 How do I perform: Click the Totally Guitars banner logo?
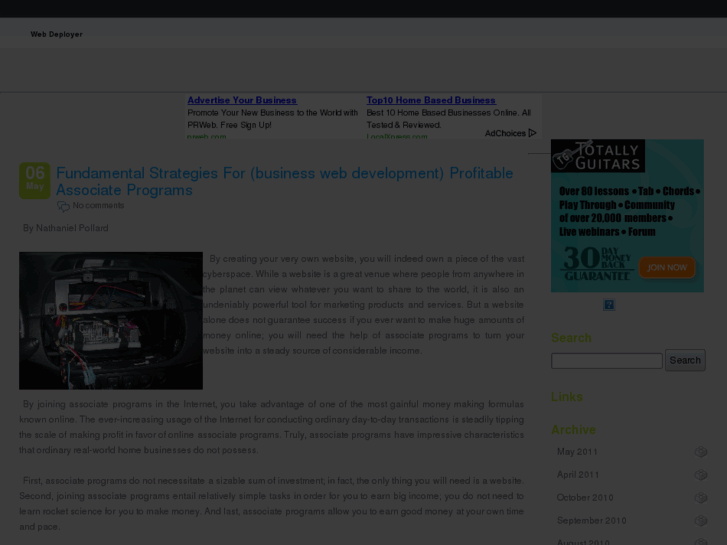598,156
